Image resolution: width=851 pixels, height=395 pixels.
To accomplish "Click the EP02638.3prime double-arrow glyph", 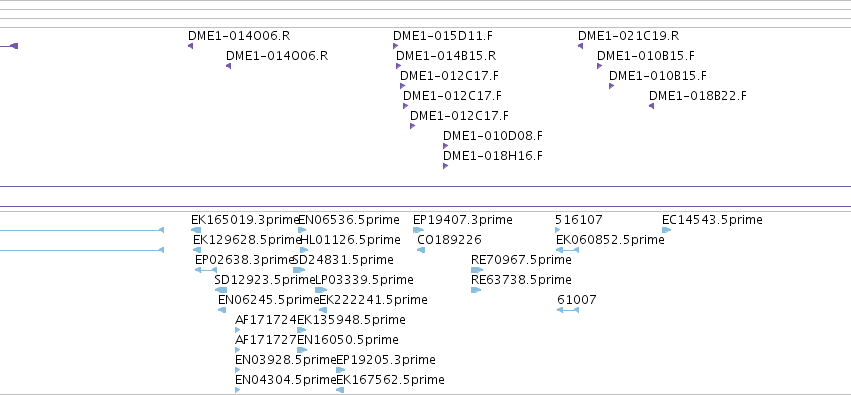I will coord(206,270).
